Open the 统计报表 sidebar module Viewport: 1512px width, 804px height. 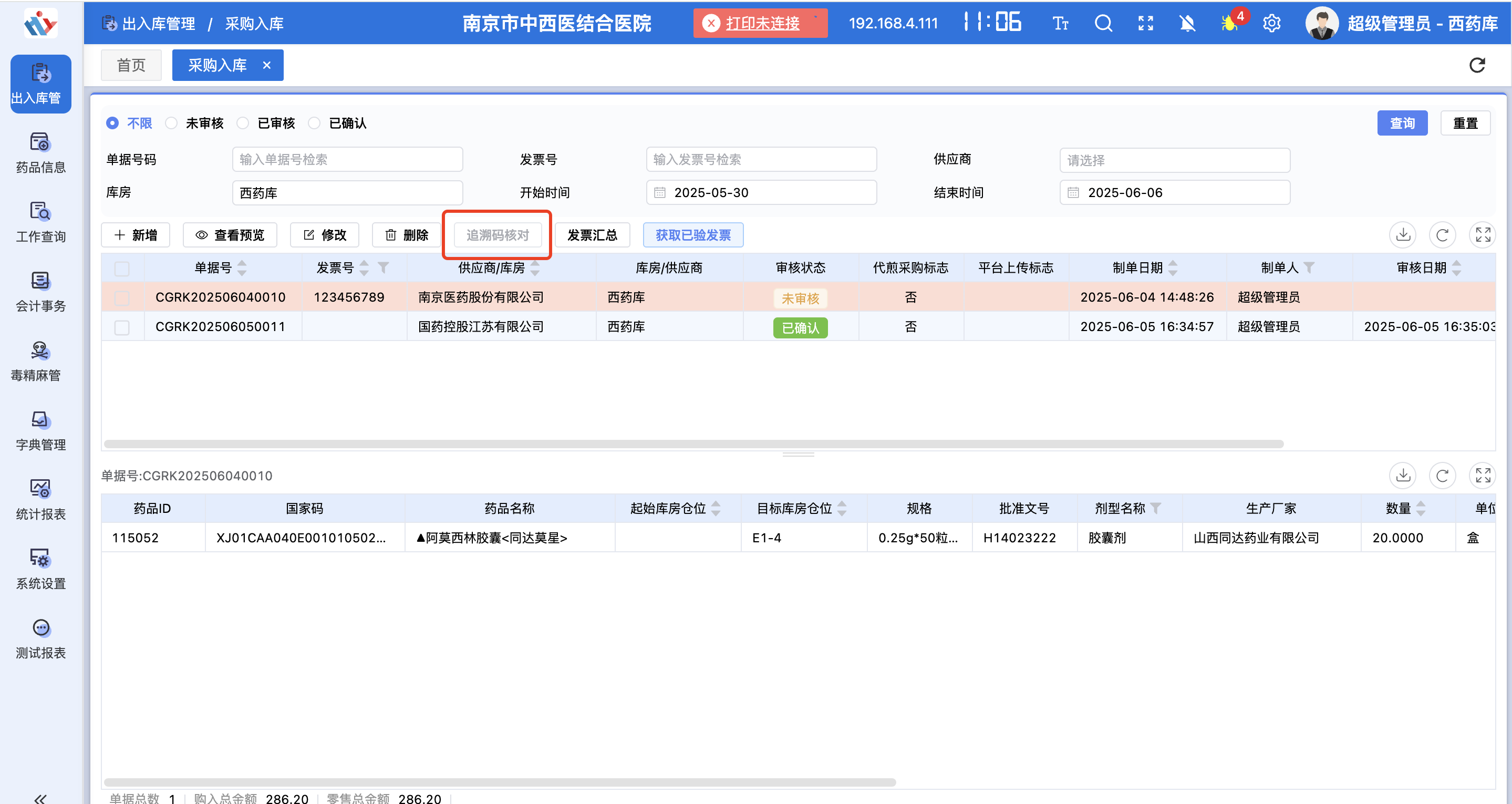[40, 499]
